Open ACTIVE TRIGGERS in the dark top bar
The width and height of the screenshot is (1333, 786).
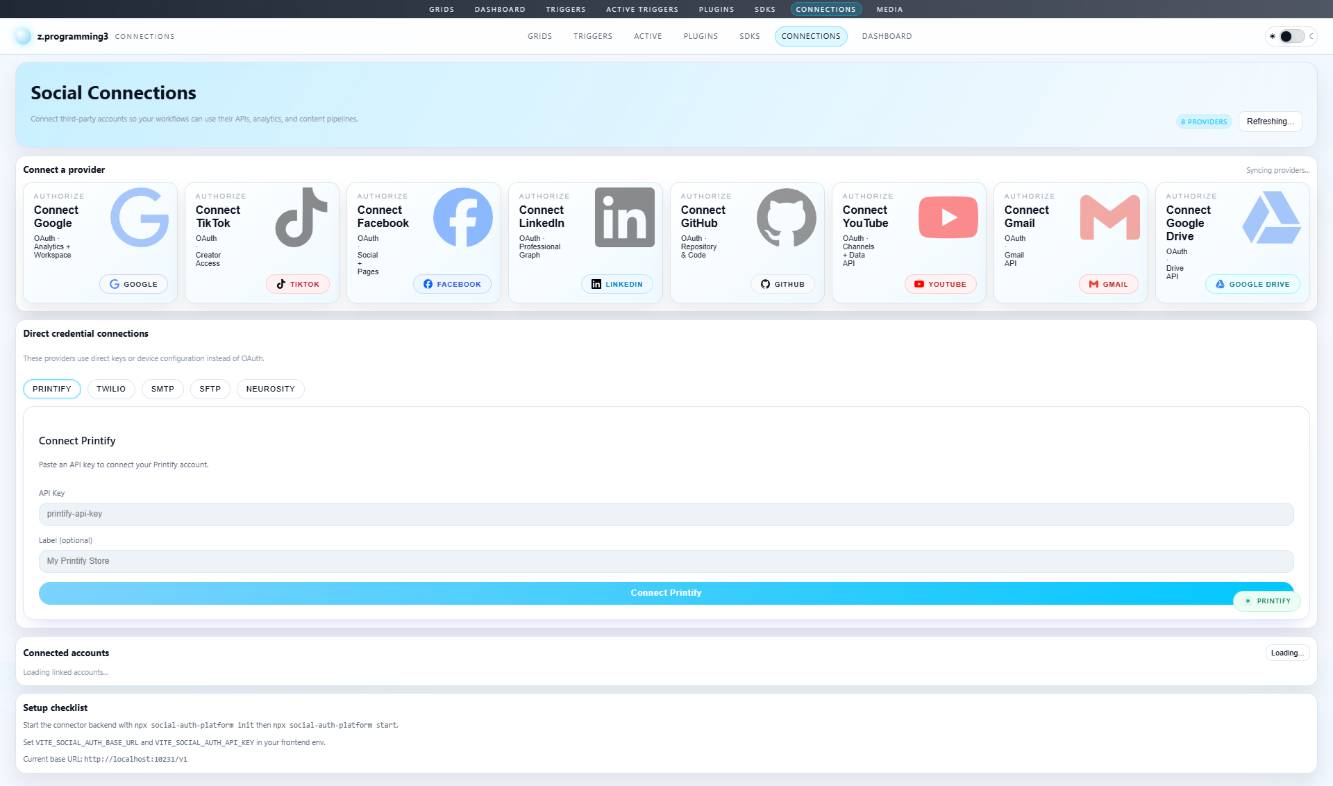(x=642, y=9)
